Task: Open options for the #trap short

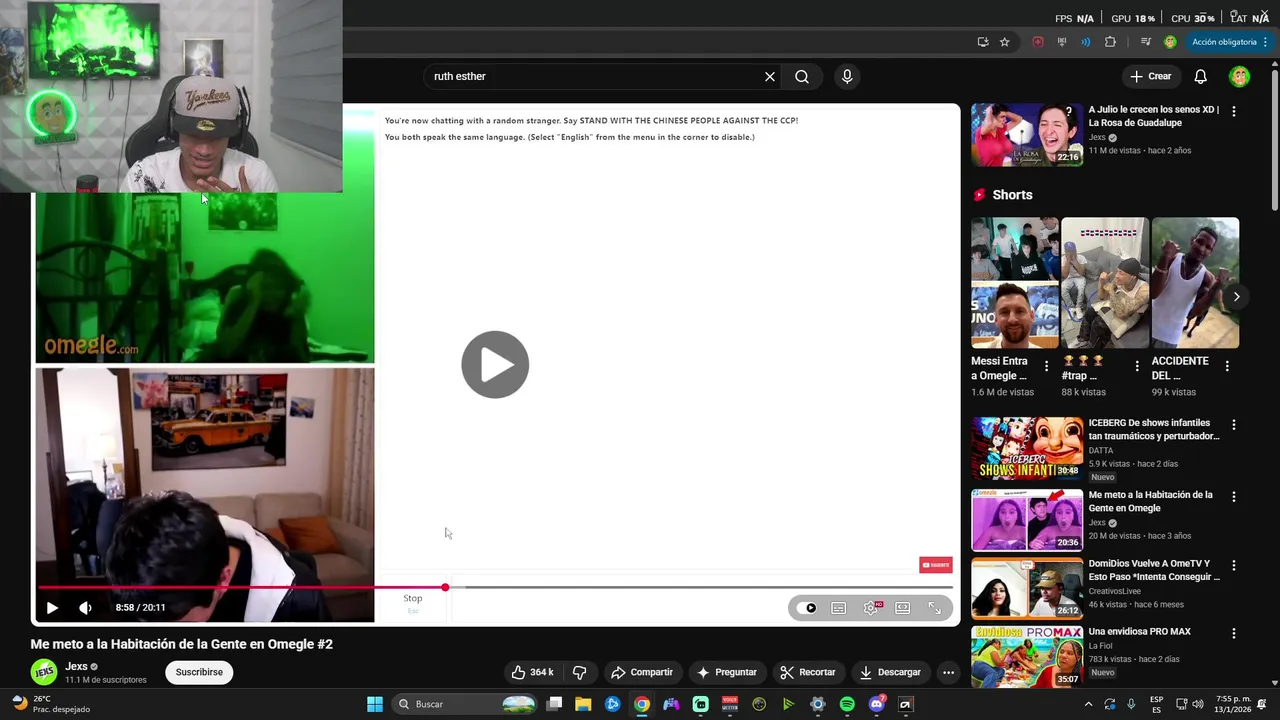Action: (1137, 366)
